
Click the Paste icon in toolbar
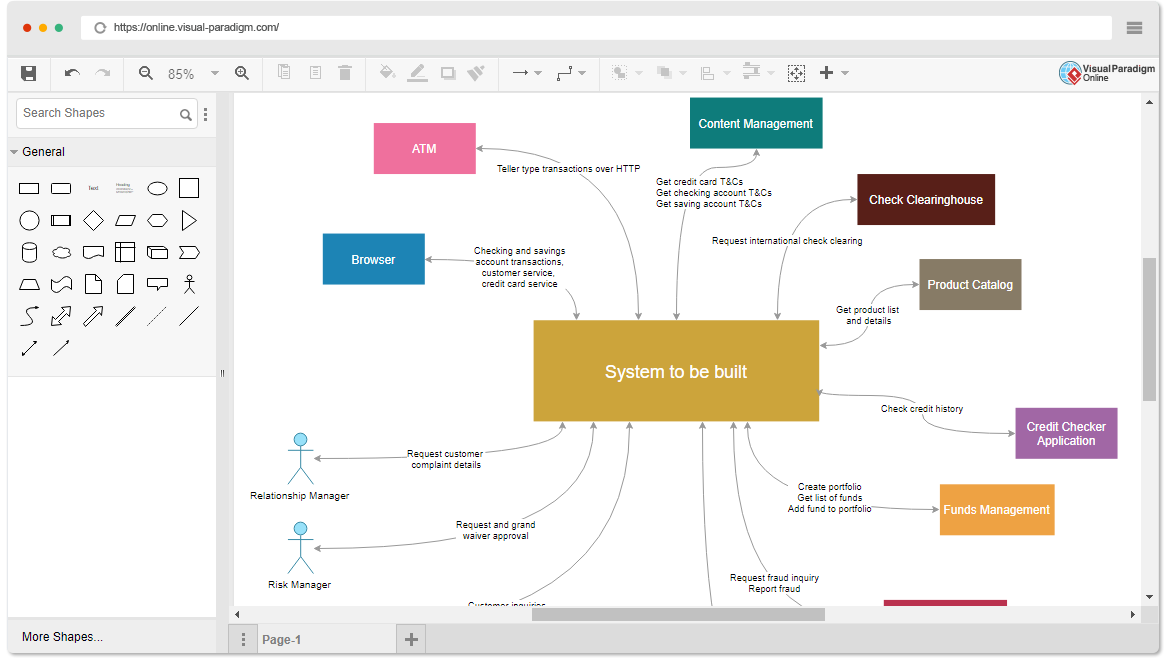[x=316, y=72]
